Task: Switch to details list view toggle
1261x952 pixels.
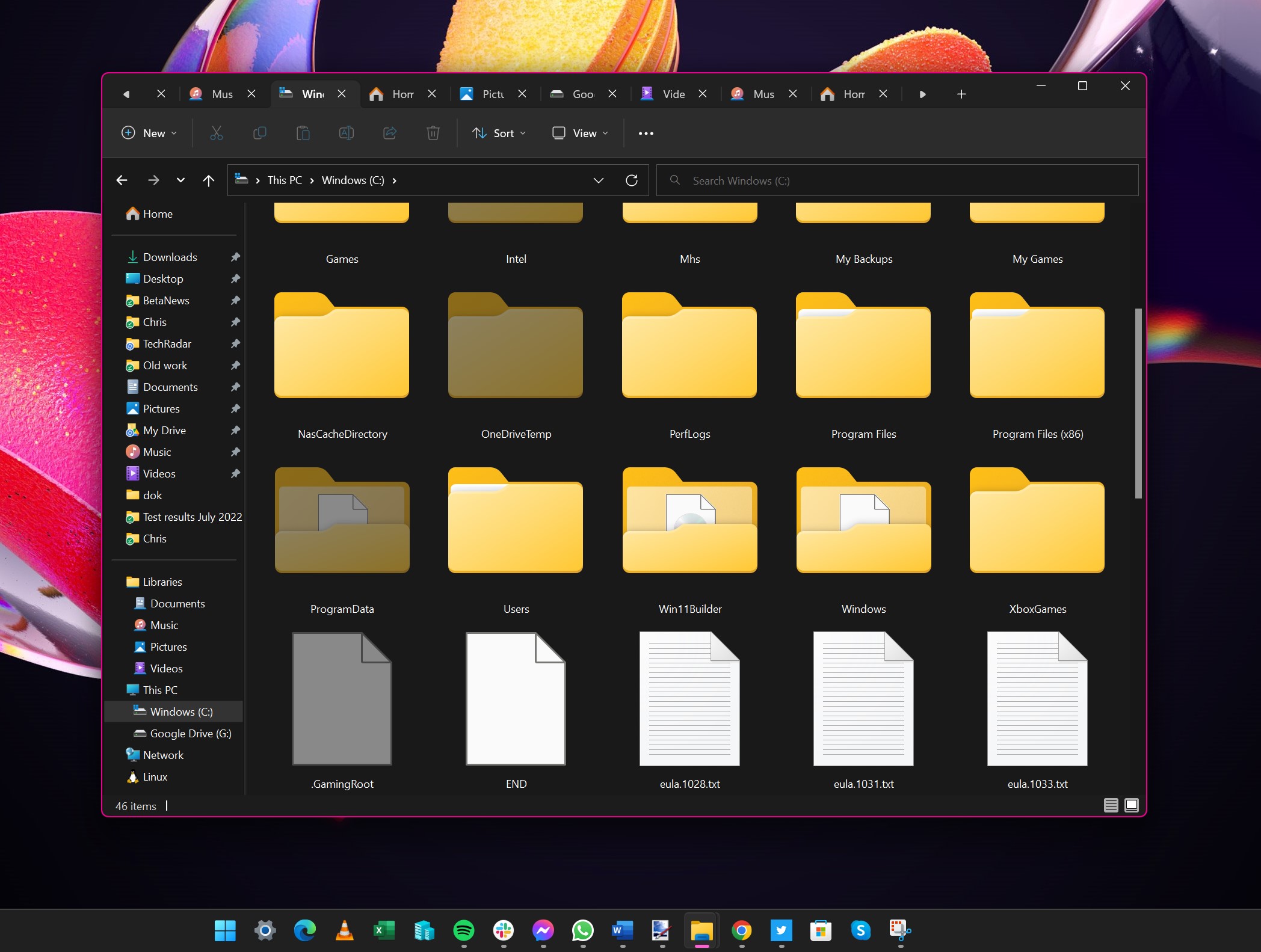Action: pos(1111,805)
